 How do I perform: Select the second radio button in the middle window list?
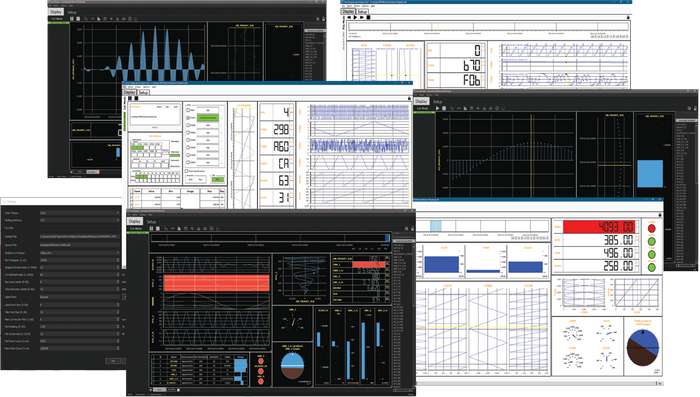pos(188,117)
